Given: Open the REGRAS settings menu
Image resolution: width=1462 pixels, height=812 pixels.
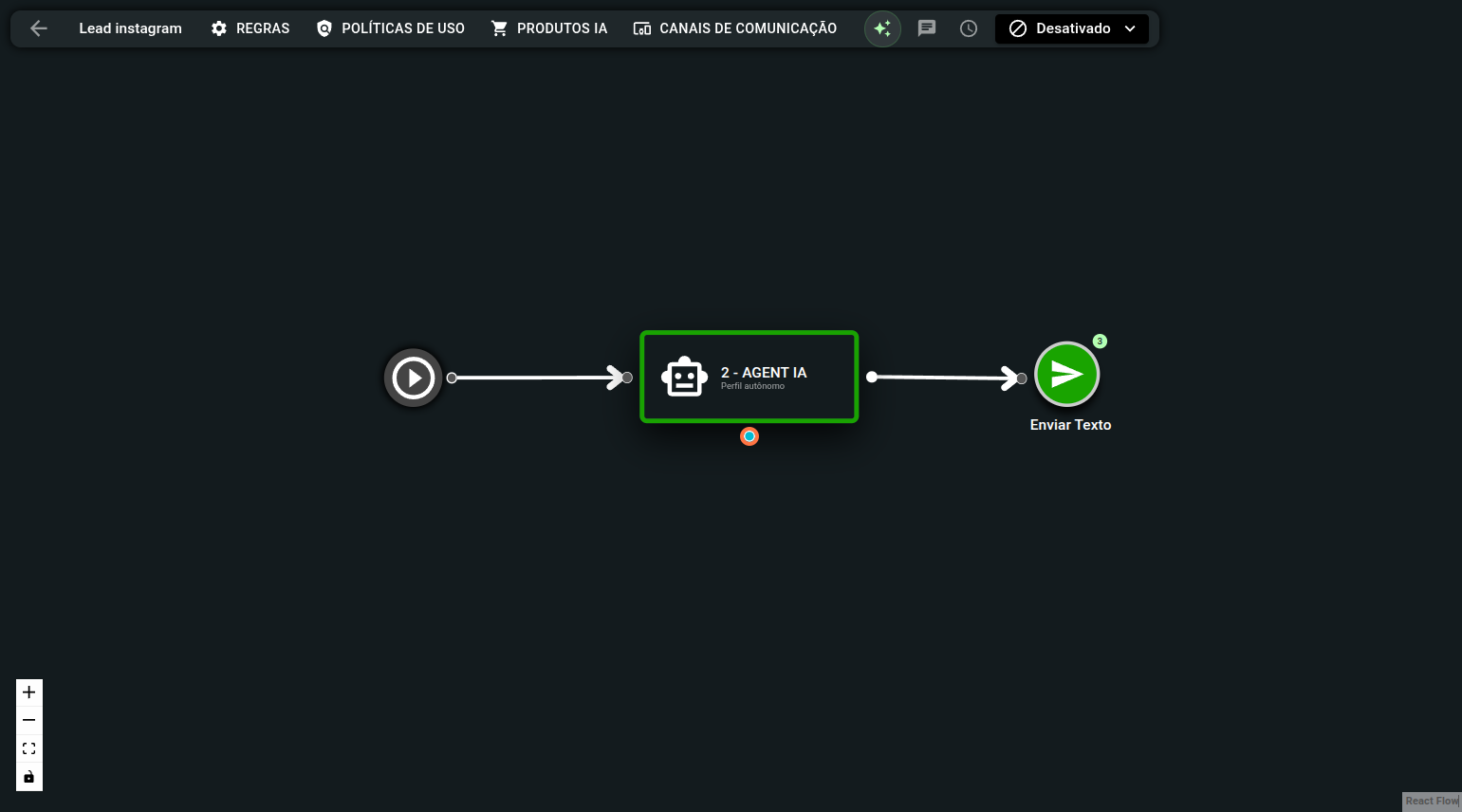Looking at the screenshot, I should pos(250,28).
